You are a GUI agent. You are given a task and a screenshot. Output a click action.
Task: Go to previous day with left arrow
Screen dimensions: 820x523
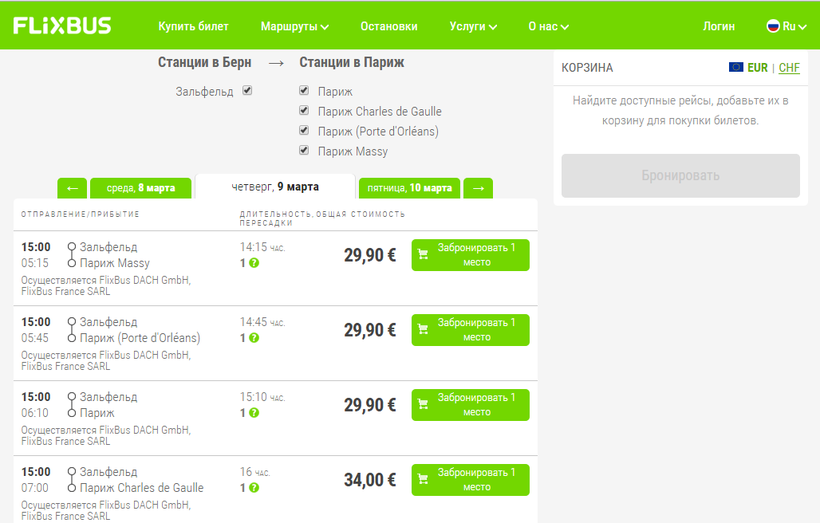72,188
